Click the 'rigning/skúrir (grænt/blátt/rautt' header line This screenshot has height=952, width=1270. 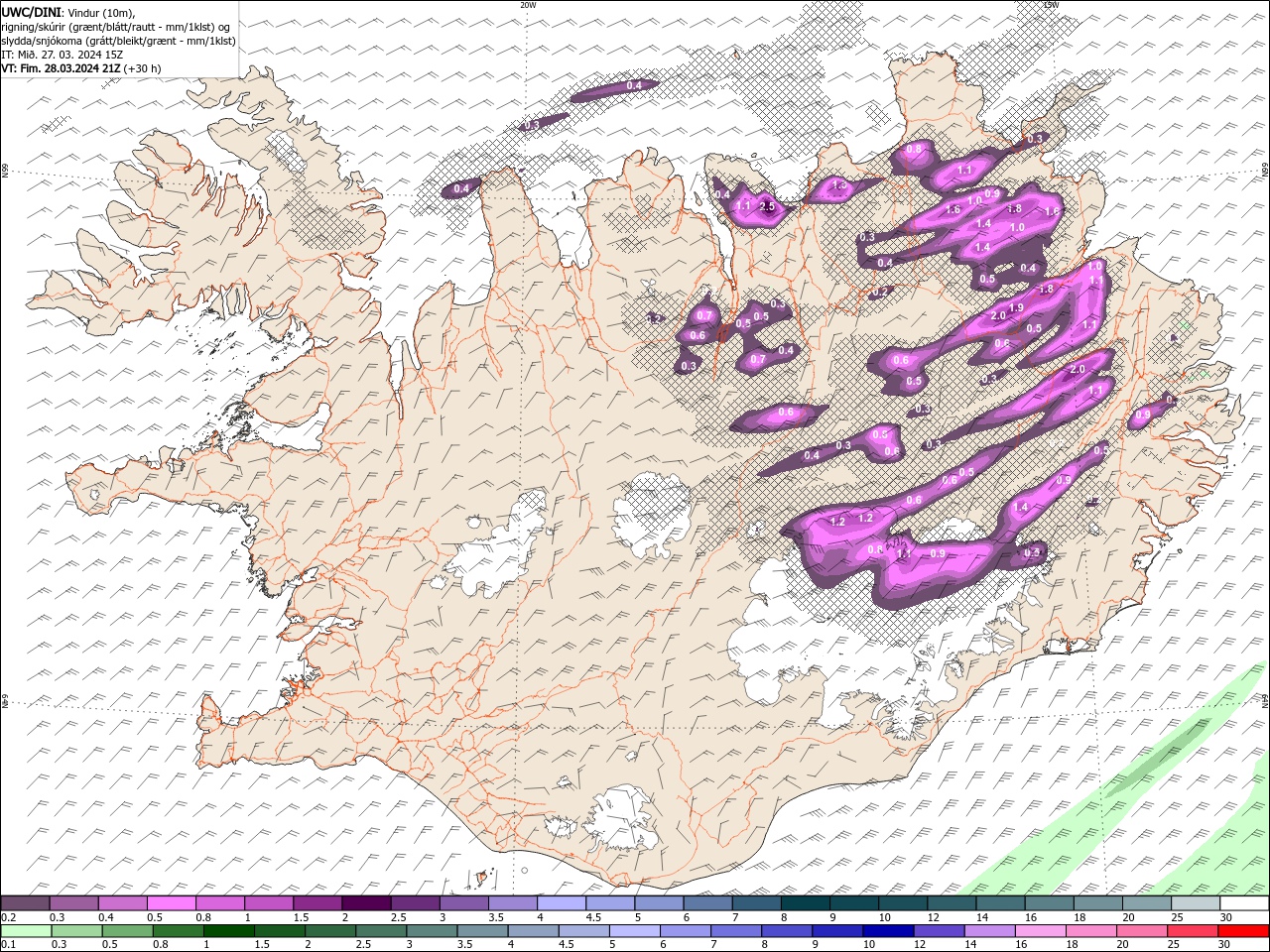click(116, 27)
